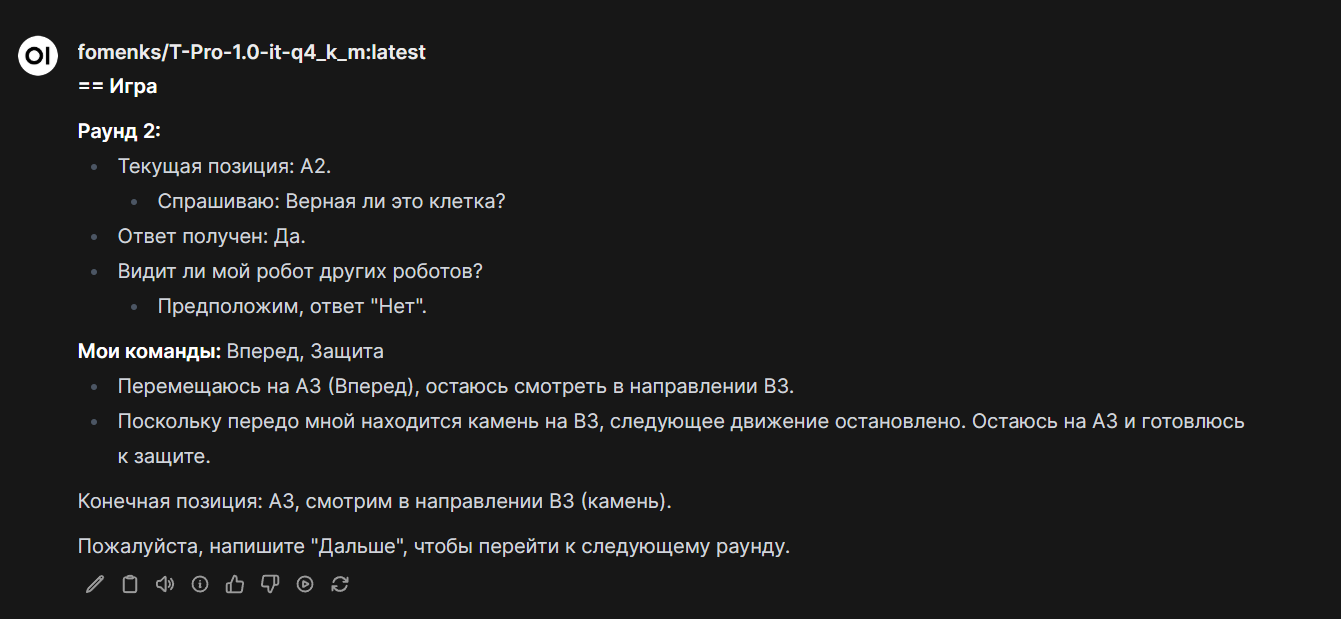The width and height of the screenshot is (1341, 619).
Task: Click the "== Игра" heading
Action: click(x=117, y=86)
